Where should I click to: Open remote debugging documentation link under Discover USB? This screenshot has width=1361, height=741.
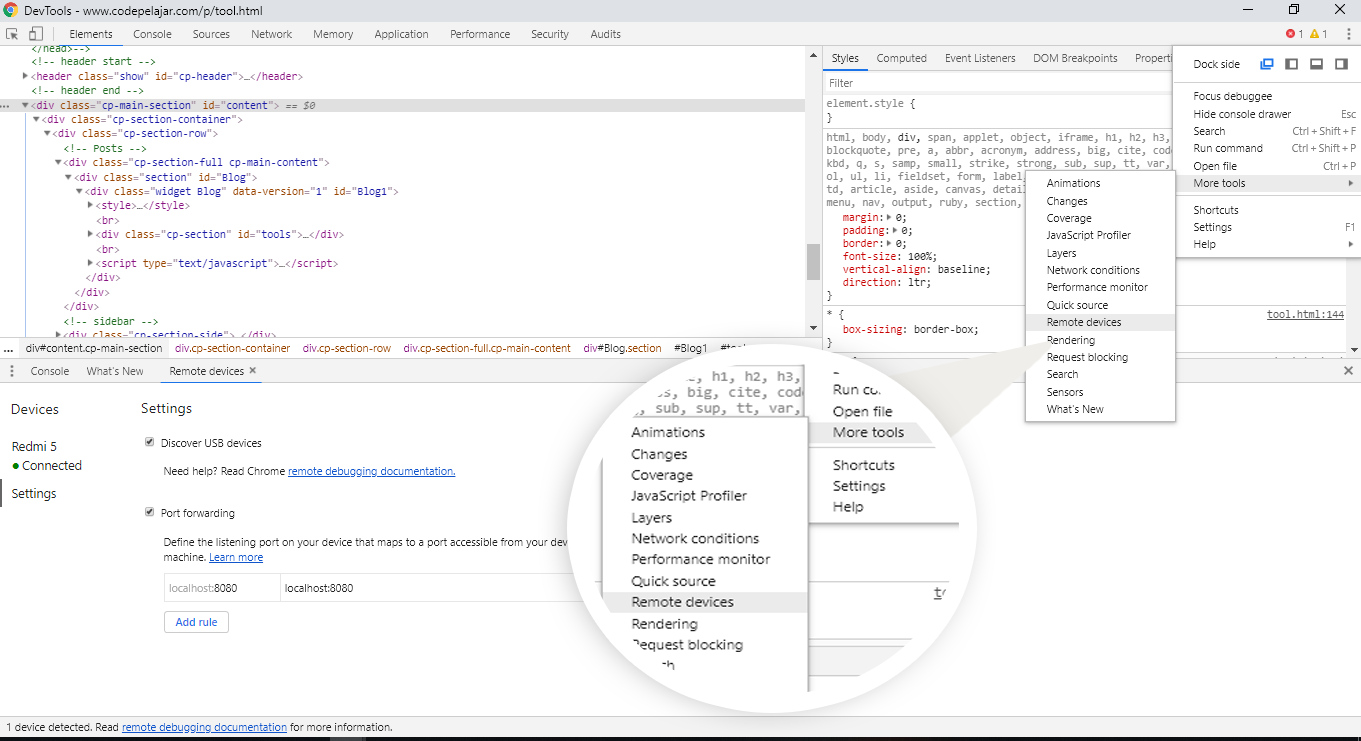tap(372, 471)
